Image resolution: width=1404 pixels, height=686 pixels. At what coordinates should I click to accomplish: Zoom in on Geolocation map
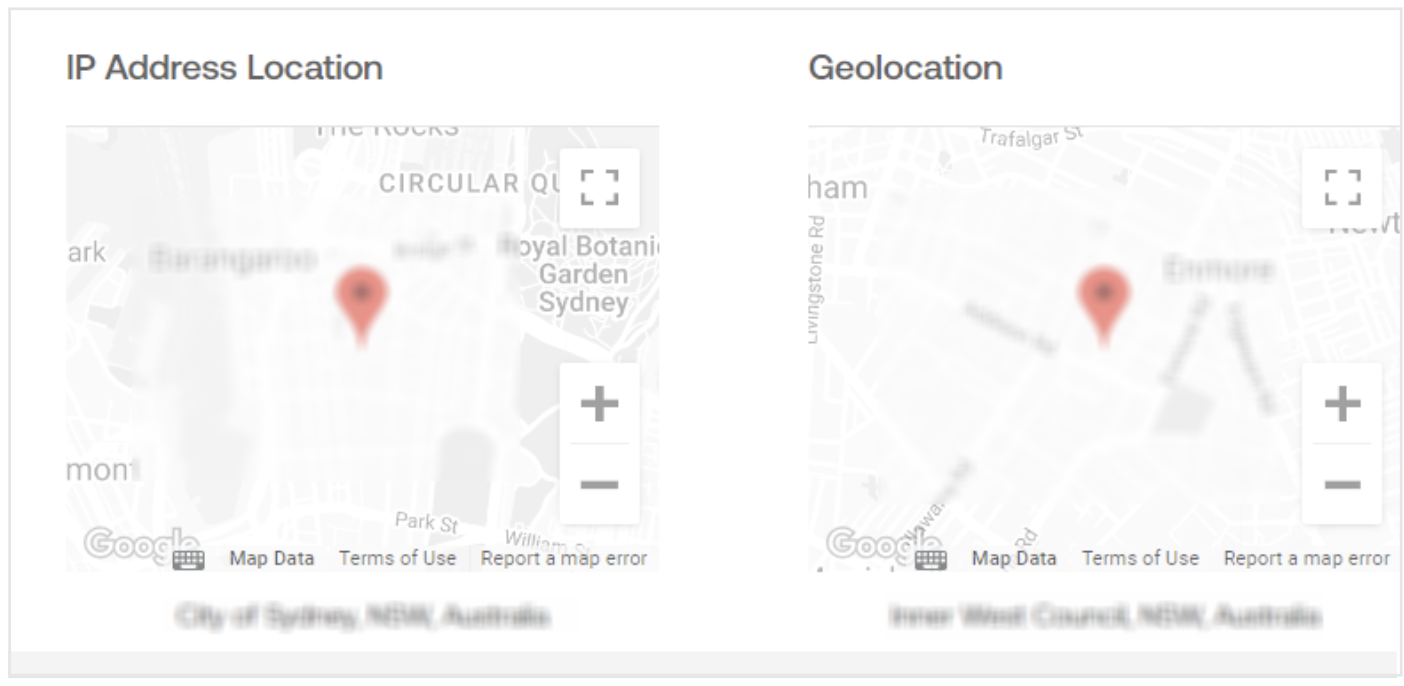[1341, 404]
